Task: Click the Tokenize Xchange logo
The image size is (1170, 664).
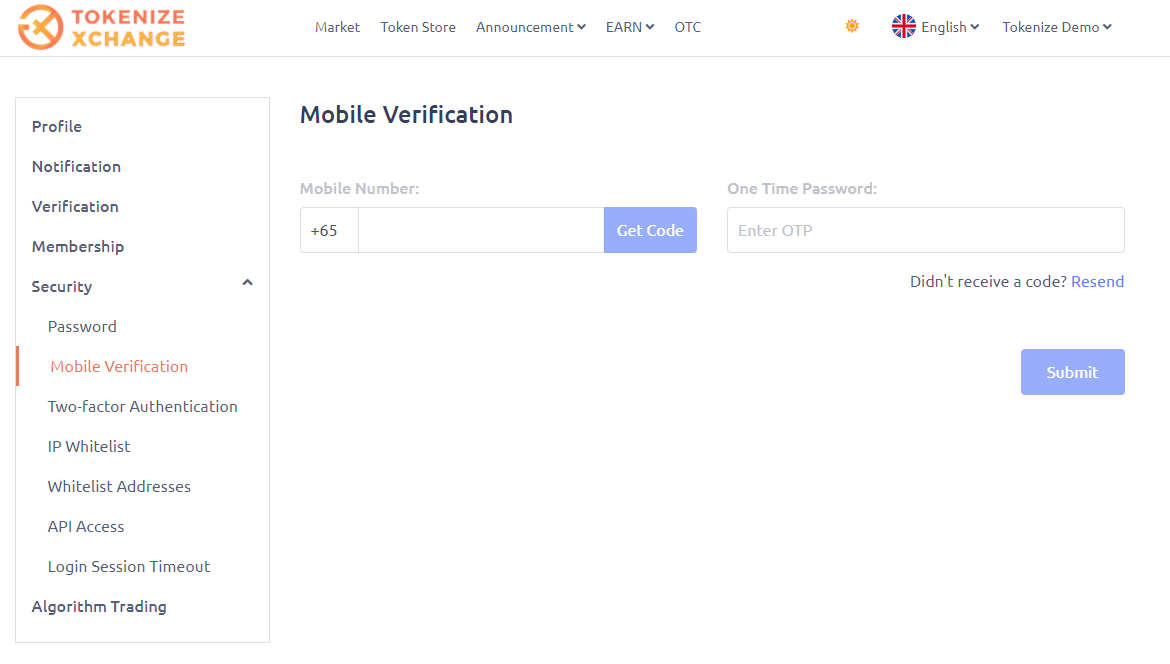Action: (x=102, y=28)
